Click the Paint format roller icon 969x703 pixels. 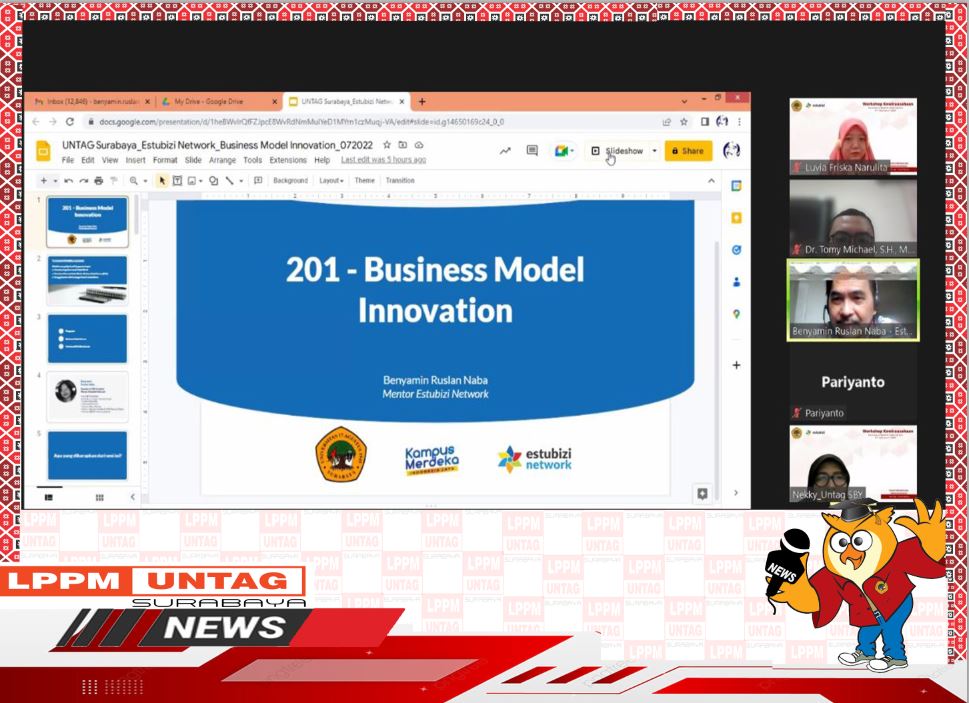(114, 180)
